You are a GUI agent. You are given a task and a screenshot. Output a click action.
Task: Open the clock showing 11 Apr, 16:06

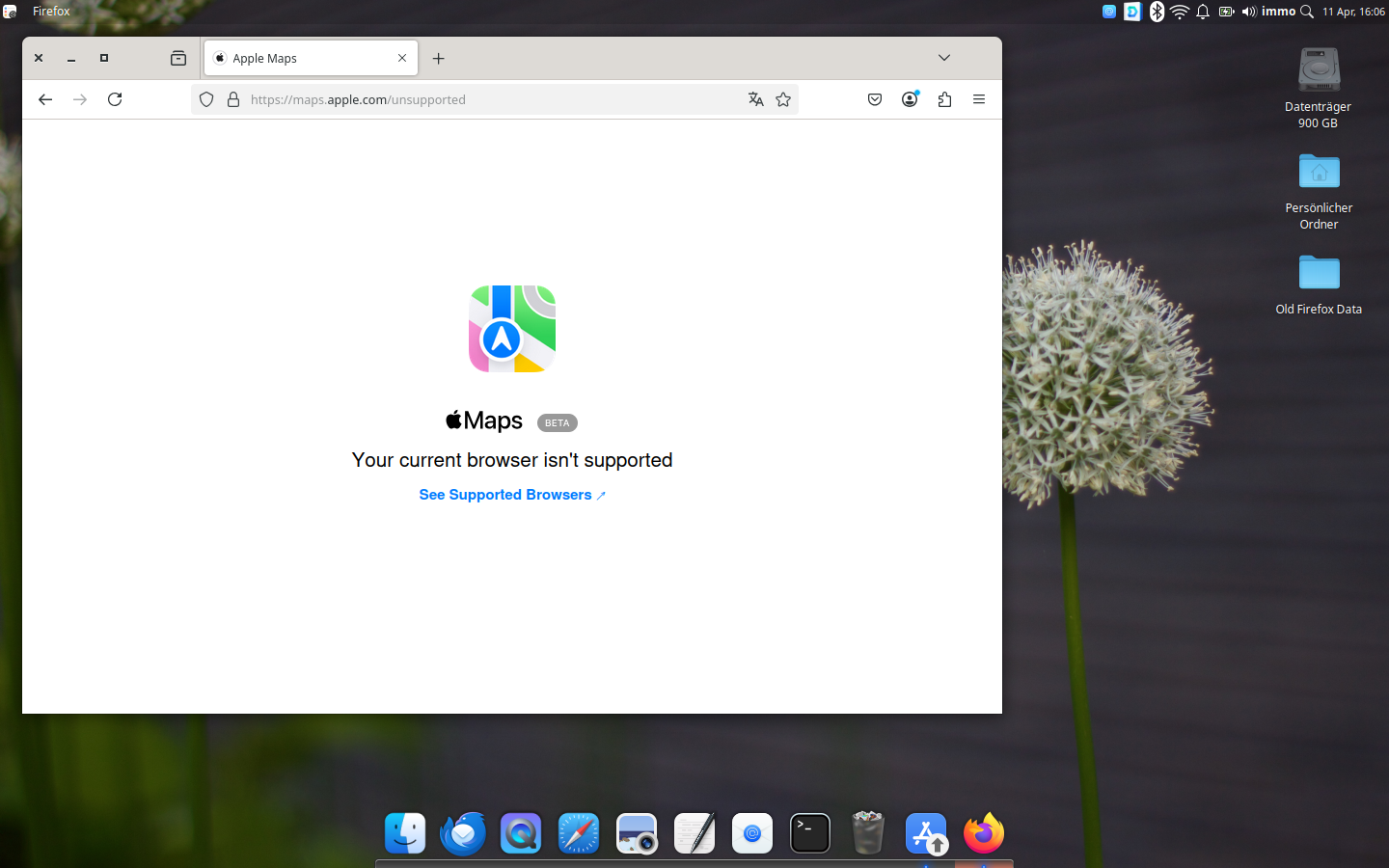[1353, 12]
